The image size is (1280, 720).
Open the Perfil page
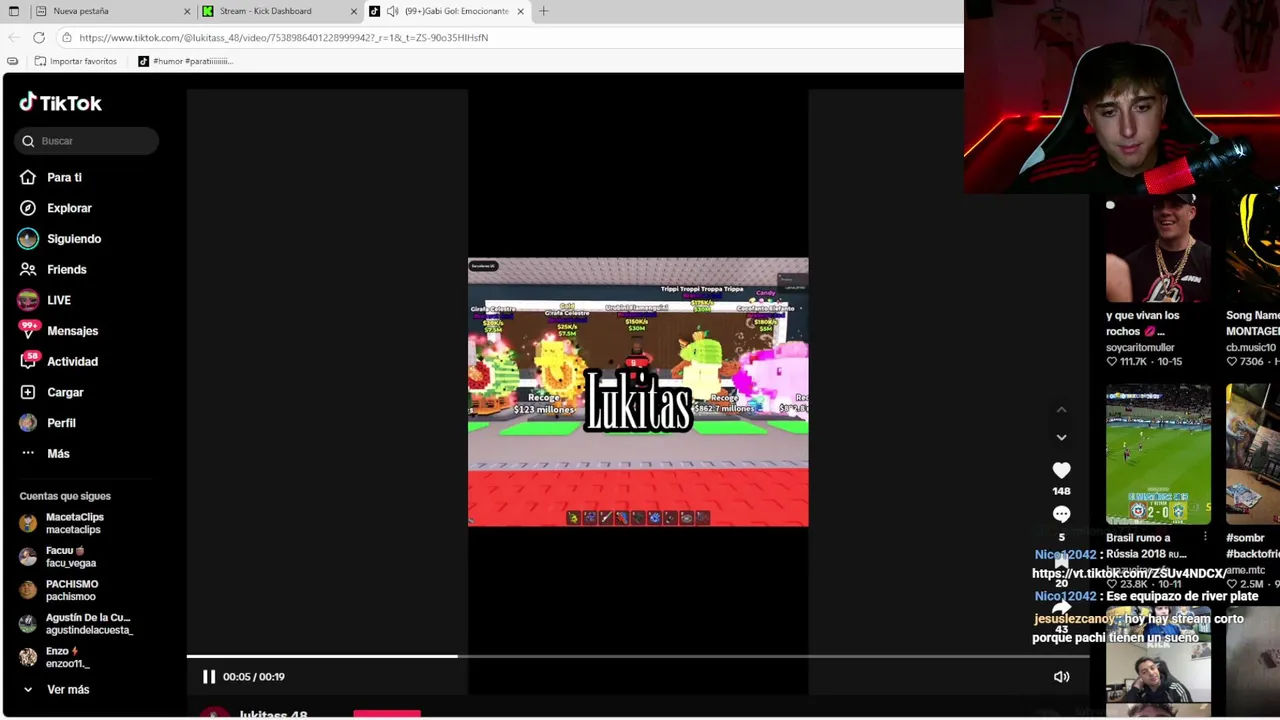coord(61,423)
